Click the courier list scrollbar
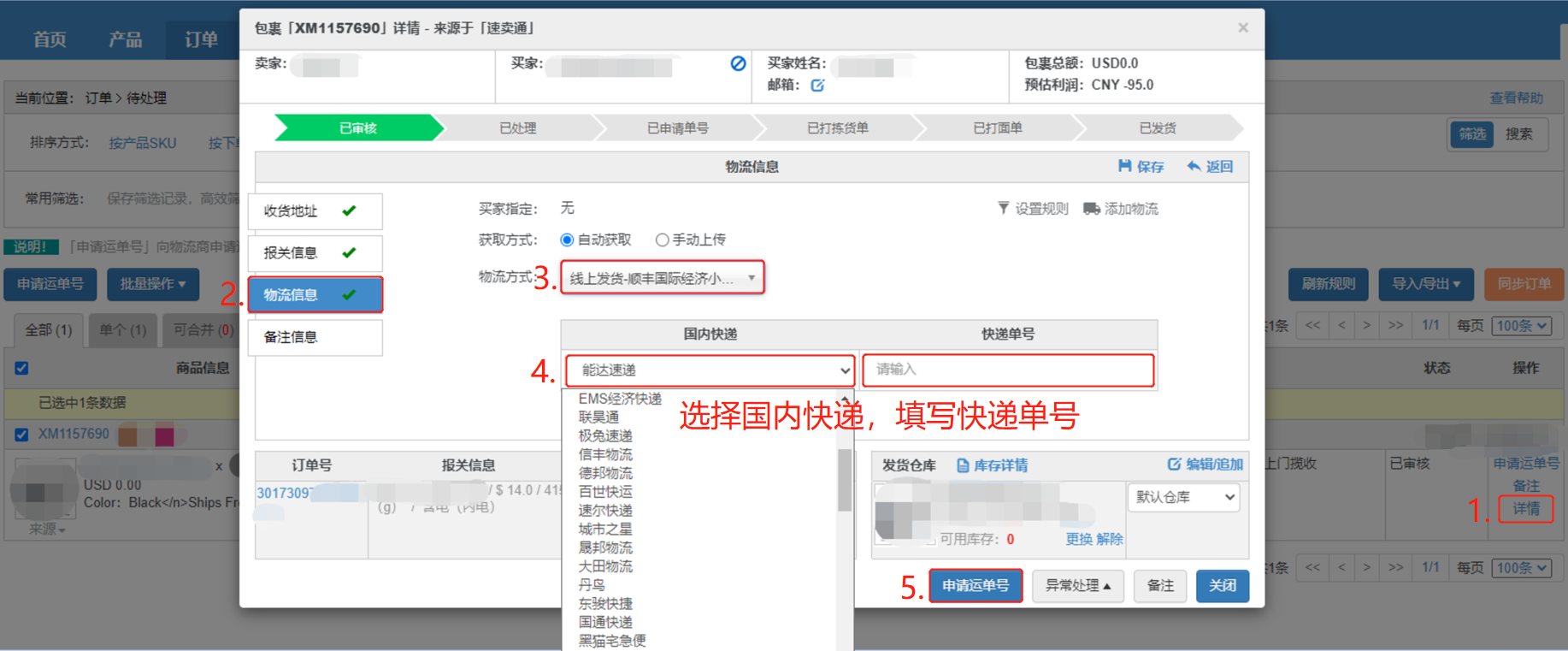This screenshot has height=651, width=1568. pyautogui.click(x=845, y=479)
